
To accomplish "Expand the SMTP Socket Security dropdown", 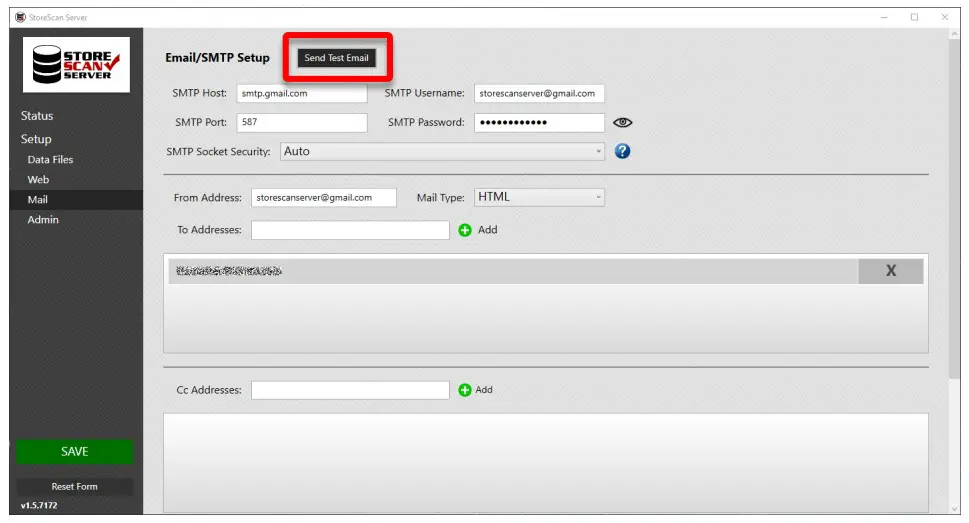I will pyautogui.click(x=442, y=151).
